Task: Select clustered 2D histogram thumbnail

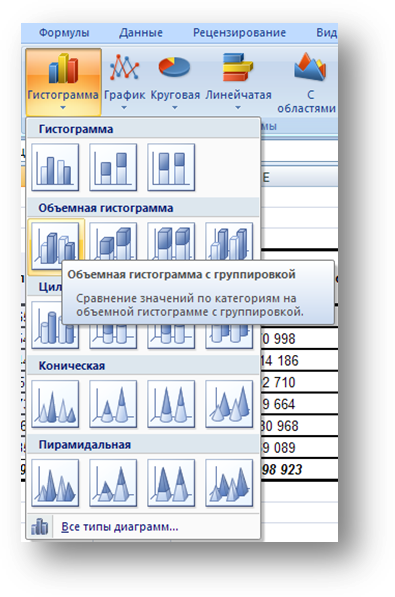Action: [x=55, y=167]
